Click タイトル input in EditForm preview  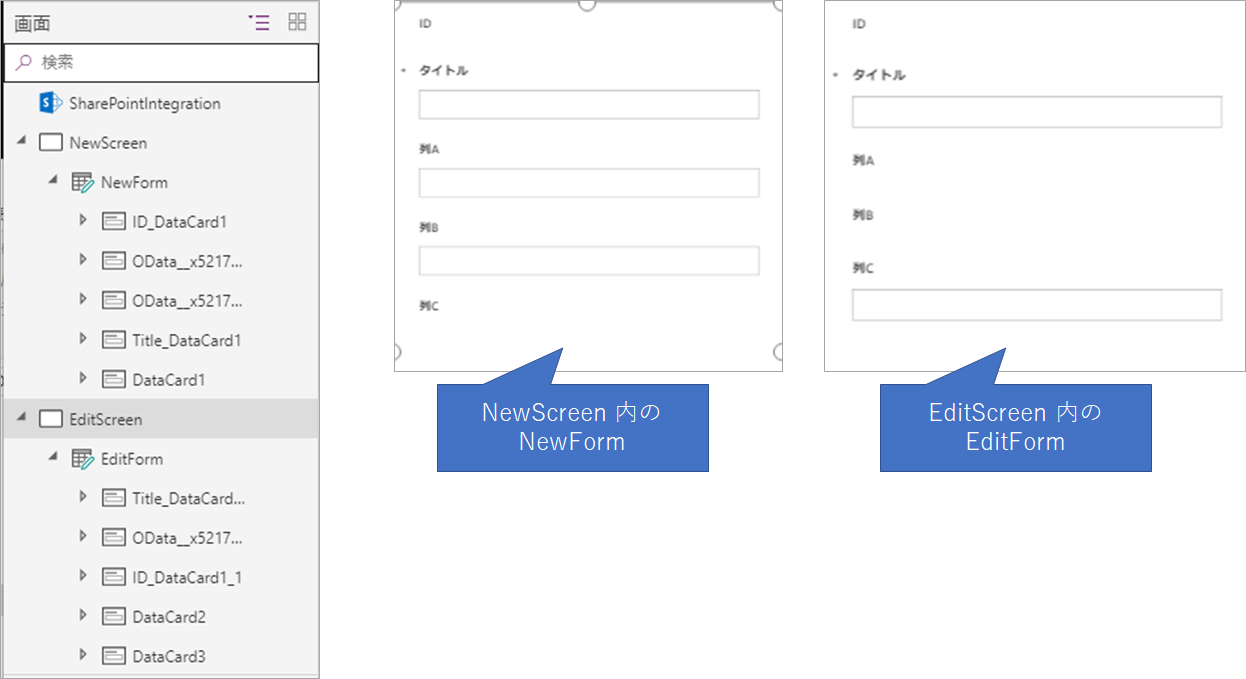pyautogui.click(x=1037, y=111)
